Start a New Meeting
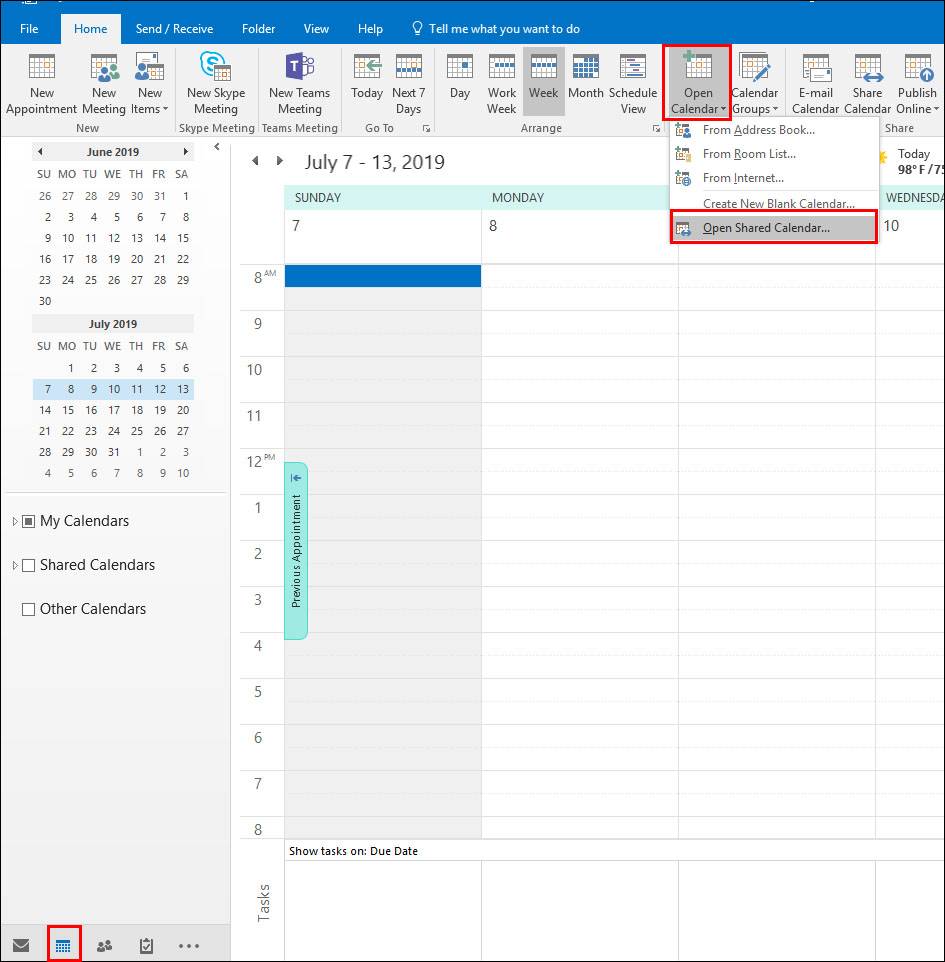Viewport: 945px width, 962px height. [103, 84]
